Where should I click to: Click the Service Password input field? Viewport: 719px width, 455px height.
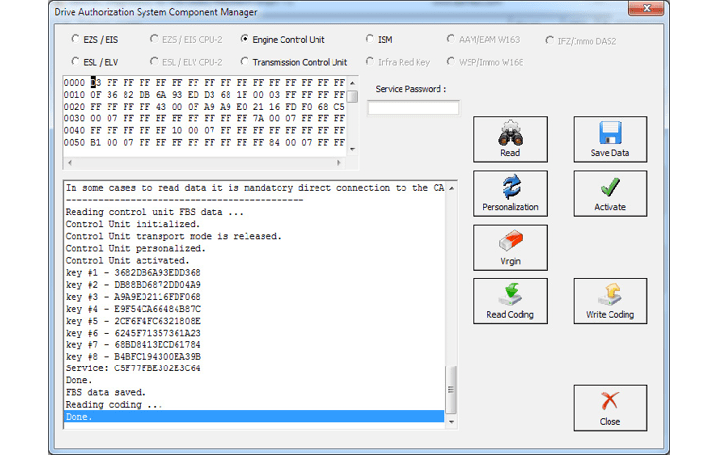click(x=413, y=108)
